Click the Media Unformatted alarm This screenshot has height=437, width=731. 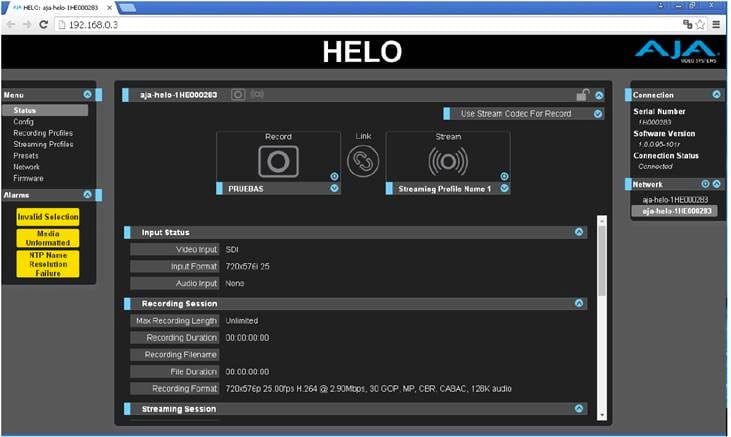48,238
